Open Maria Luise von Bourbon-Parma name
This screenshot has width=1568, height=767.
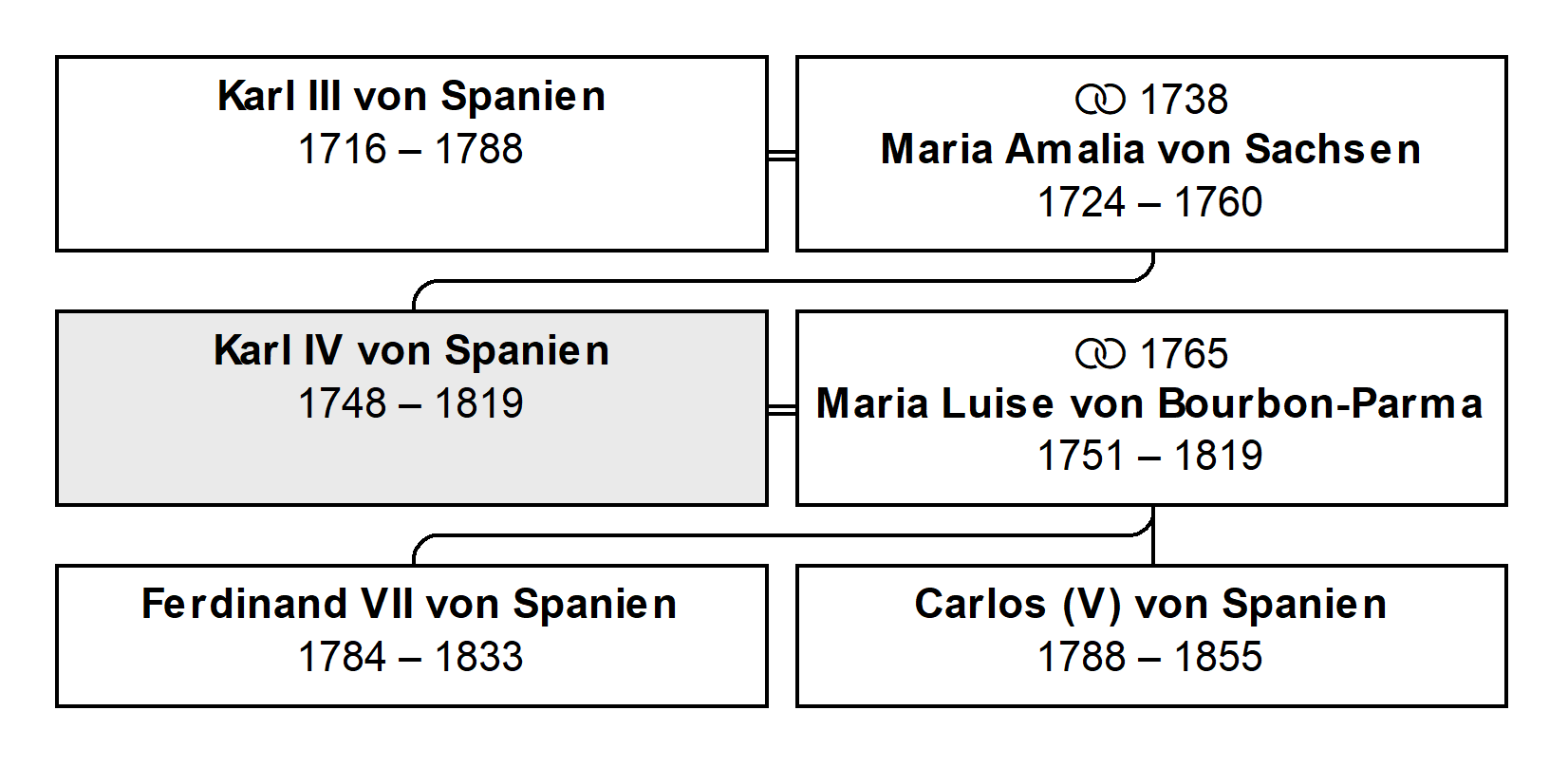(1149, 403)
